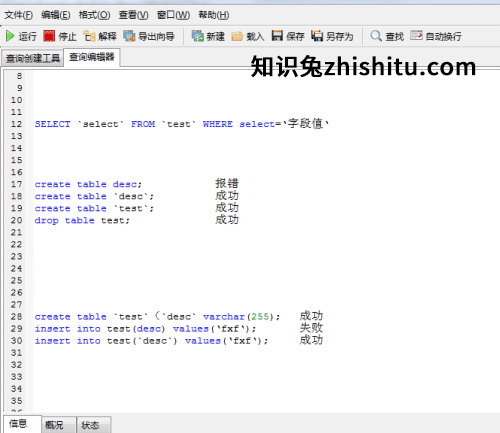This screenshot has height=433, width=500.
Task: Click the `test` name on line 19
Action: point(131,208)
